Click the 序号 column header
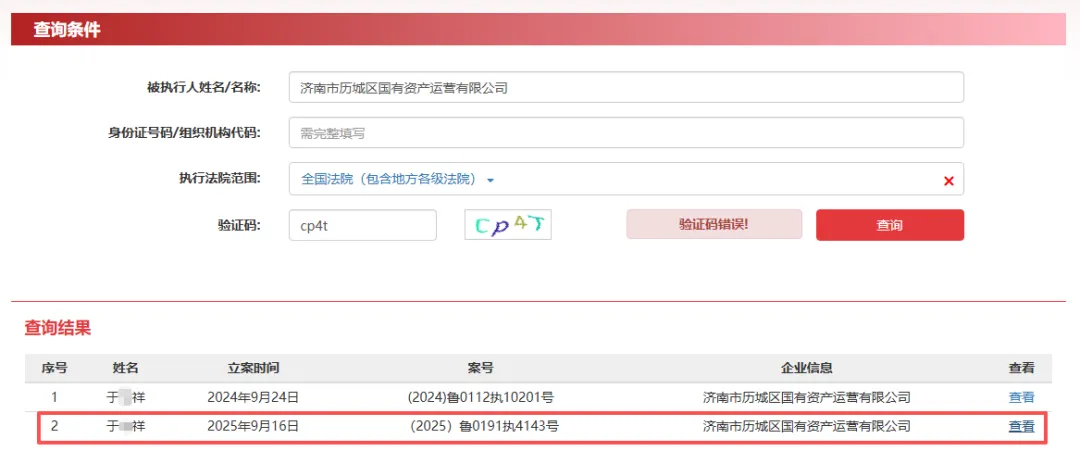Image resolution: width=1080 pixels, height=451 pixels. click(54, 368)
